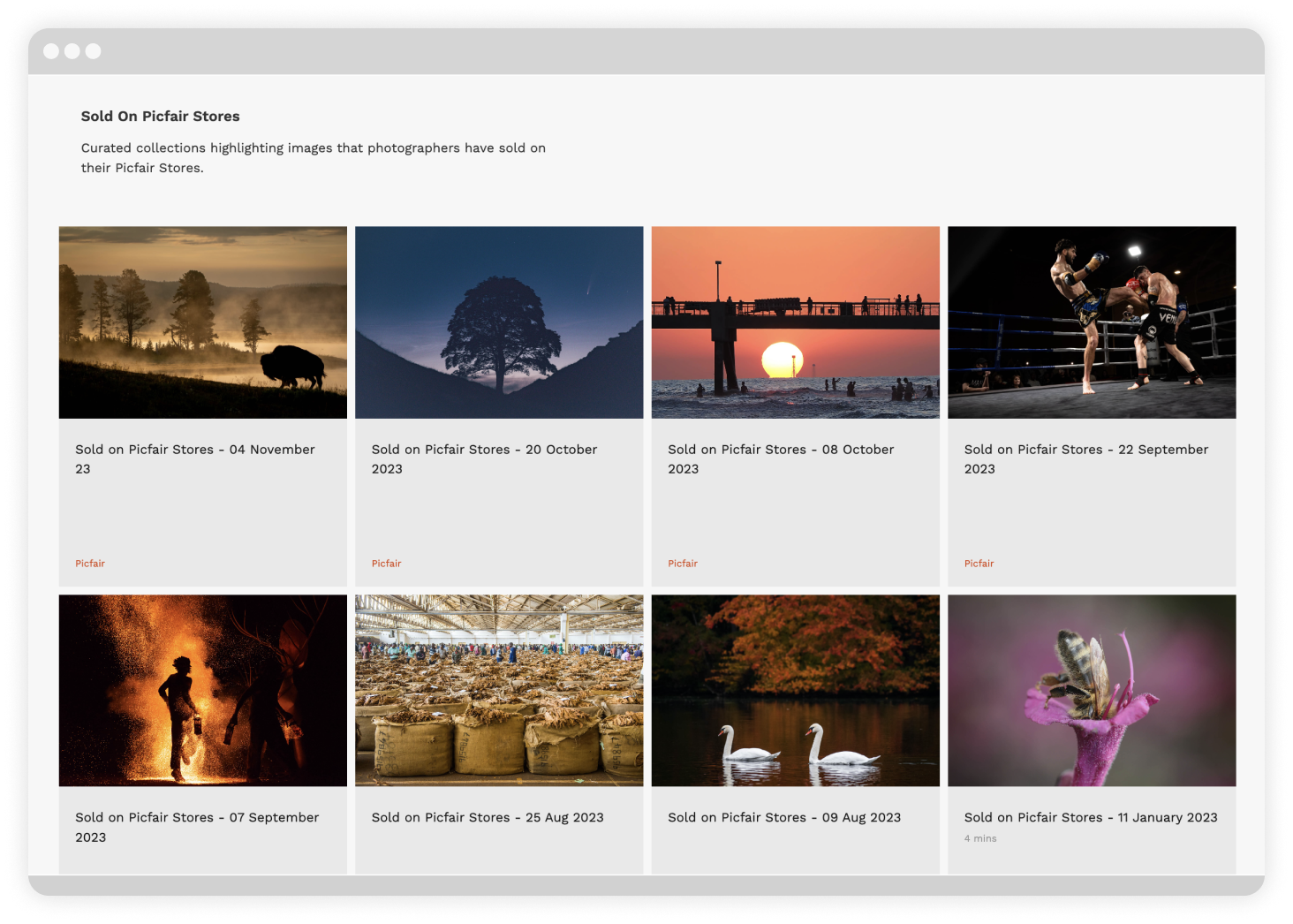Viewport: 1293px width, 924px height.
Task: Click the 'Sold On Picfair Stores' page heading
Action: 161,117
